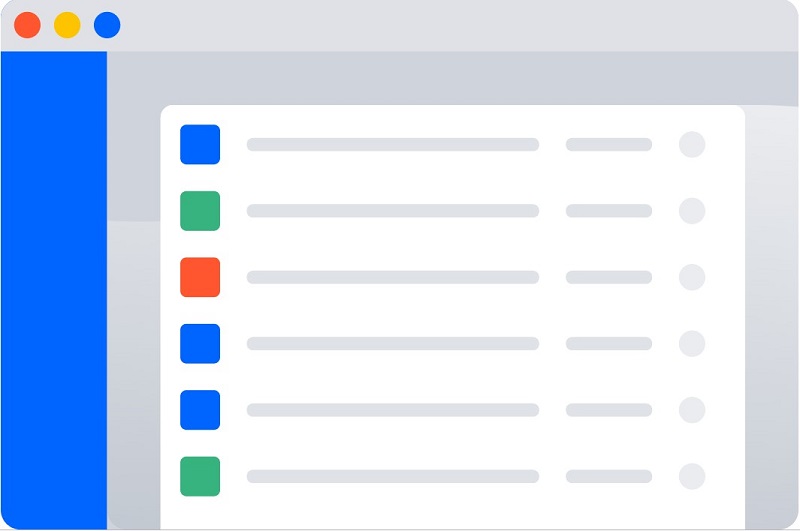Select the blue square icon in the fifth row
Image resolution: width=800 pixels, height=531 pixels.
tap(200, 410)
